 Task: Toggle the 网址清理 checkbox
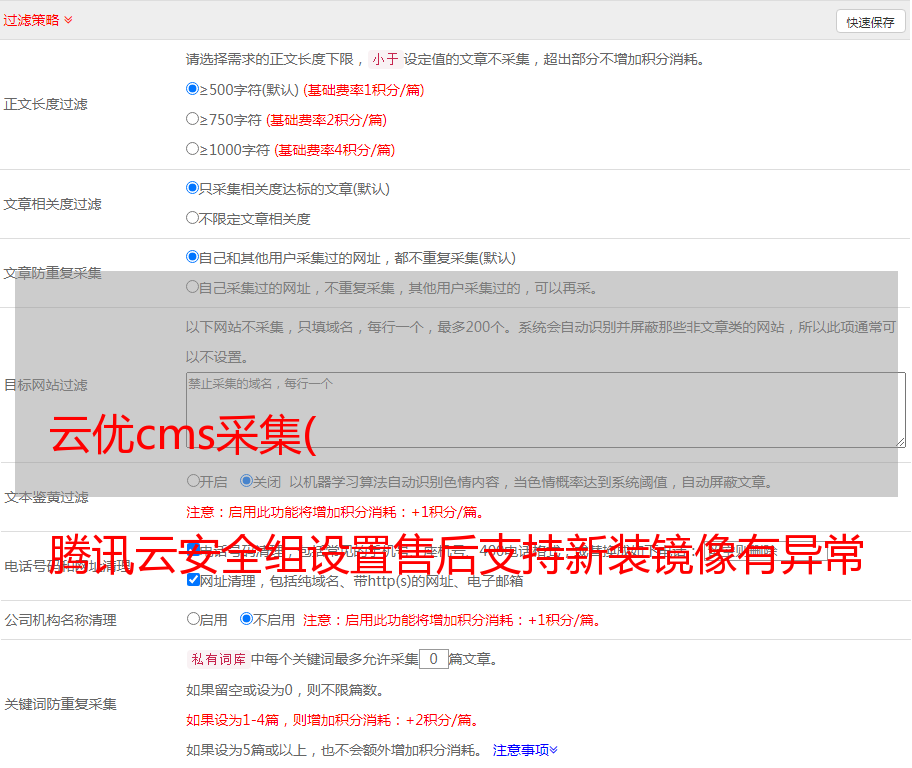(x=193, y=580)
